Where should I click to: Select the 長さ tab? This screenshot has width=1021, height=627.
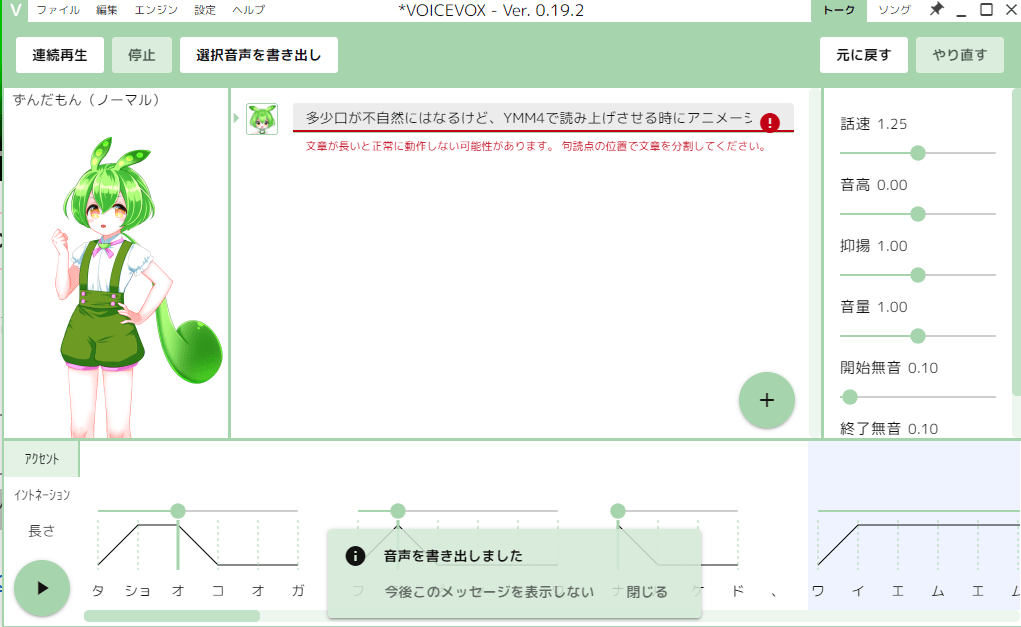click(42, 531)
